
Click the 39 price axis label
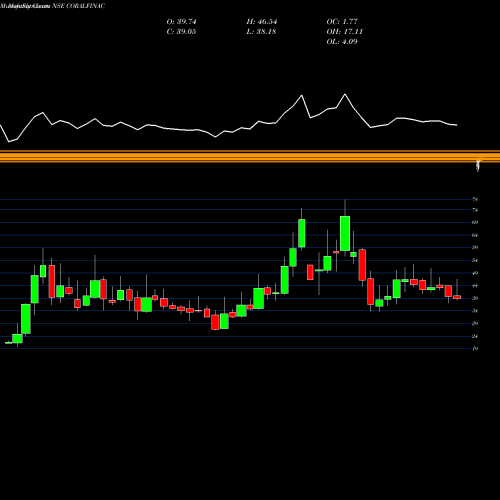click(x=475, y=298)
